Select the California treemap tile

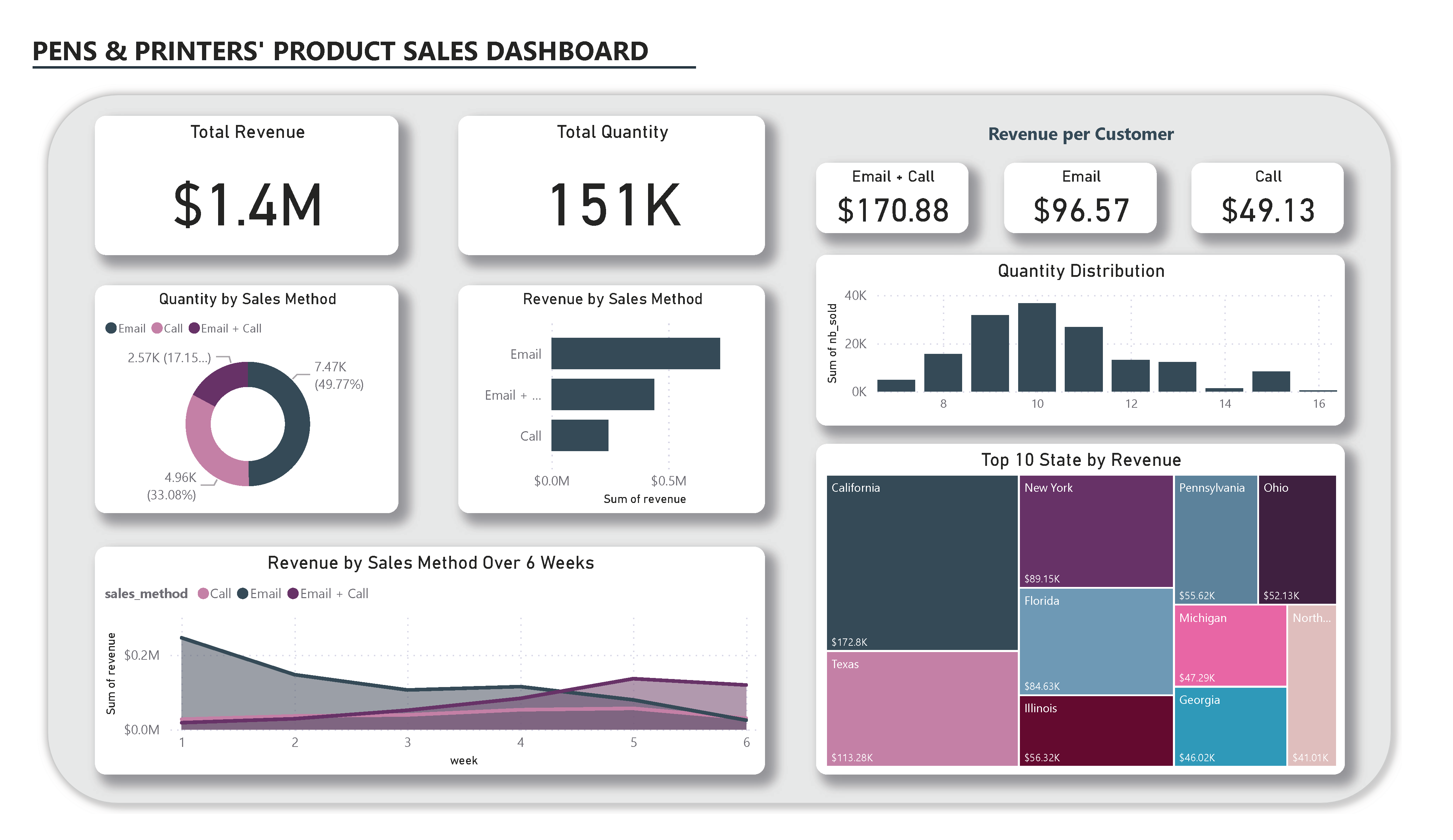point(923,563)
